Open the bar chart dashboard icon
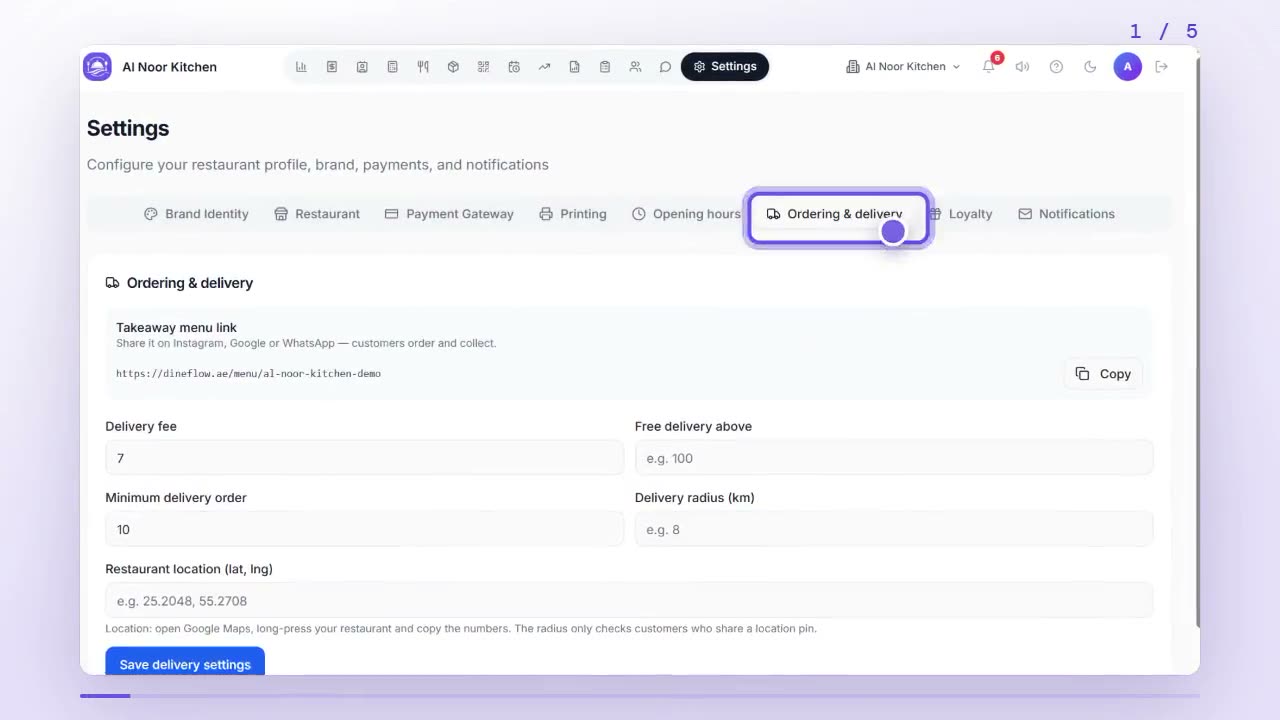The width and height of the screenshot is (1280, 720). (301, 67)
